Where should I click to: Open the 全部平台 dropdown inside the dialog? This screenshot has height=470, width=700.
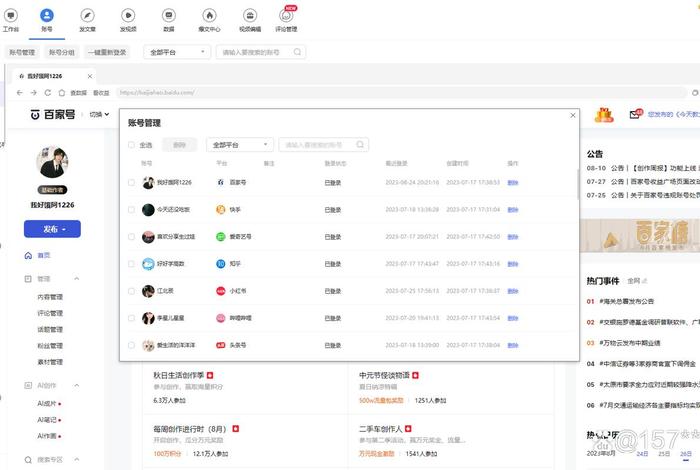(x=240, y=145)
